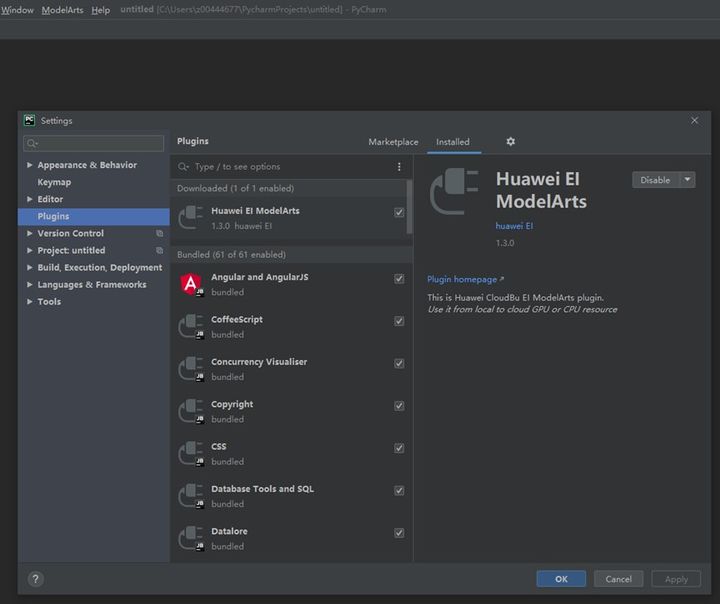The width and height of the screenshot is (720, 604).
Task: Click the Huawei EI ModelArts plugin icon in list
Action: (x=191, y=218)
